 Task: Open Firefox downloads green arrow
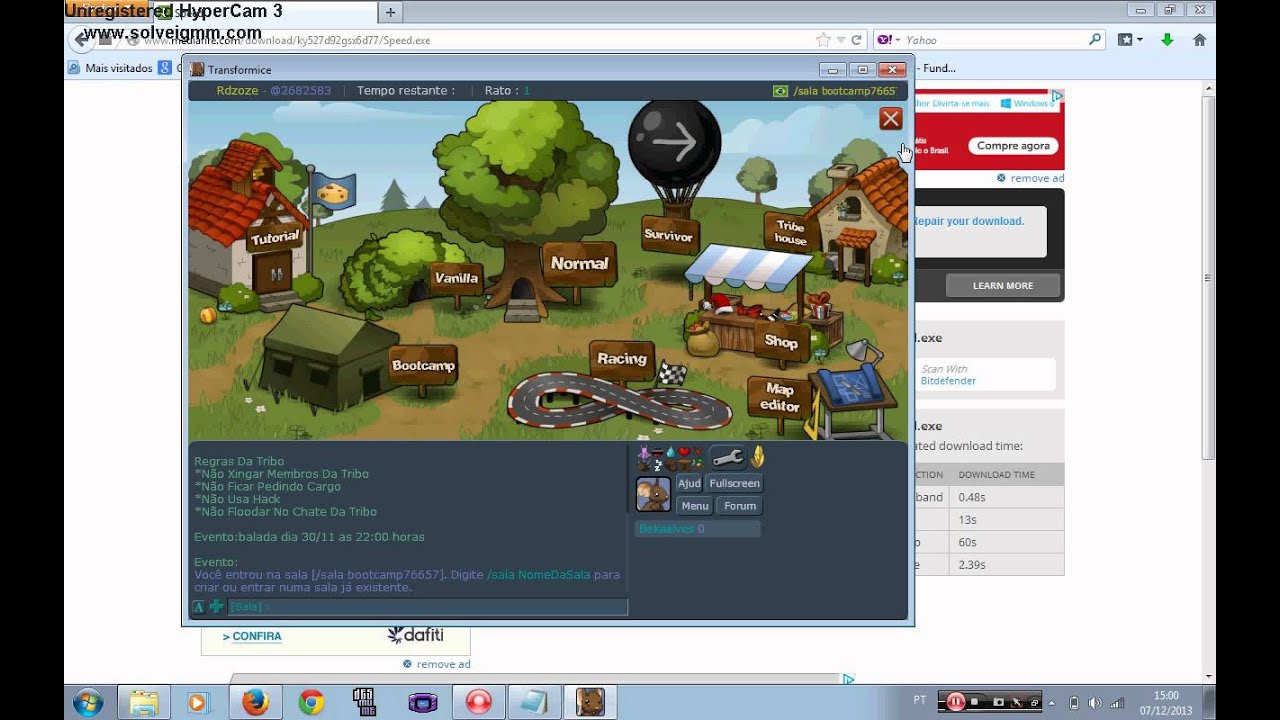(1167, 40)
